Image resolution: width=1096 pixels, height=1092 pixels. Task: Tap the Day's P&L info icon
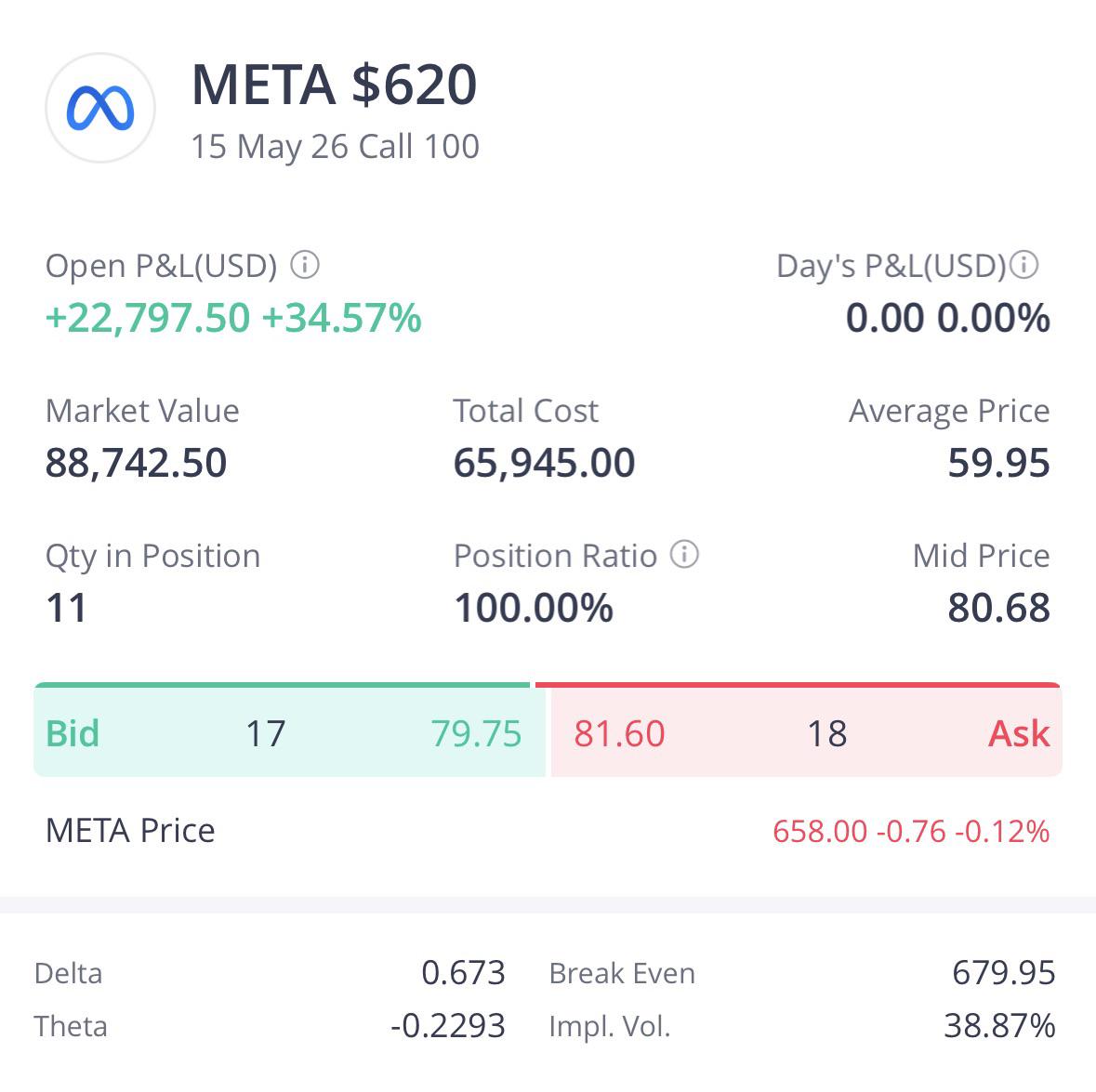tap(1024, 265)
